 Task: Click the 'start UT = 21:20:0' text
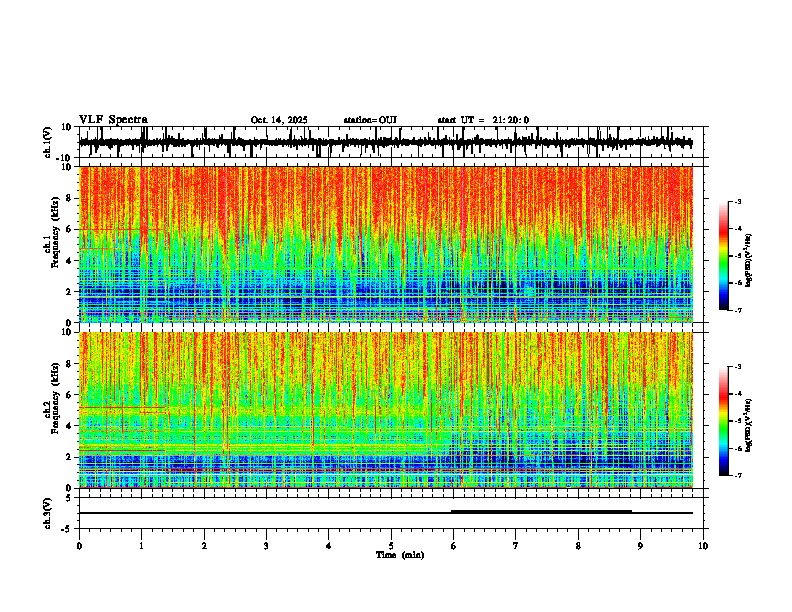[483, 120]
